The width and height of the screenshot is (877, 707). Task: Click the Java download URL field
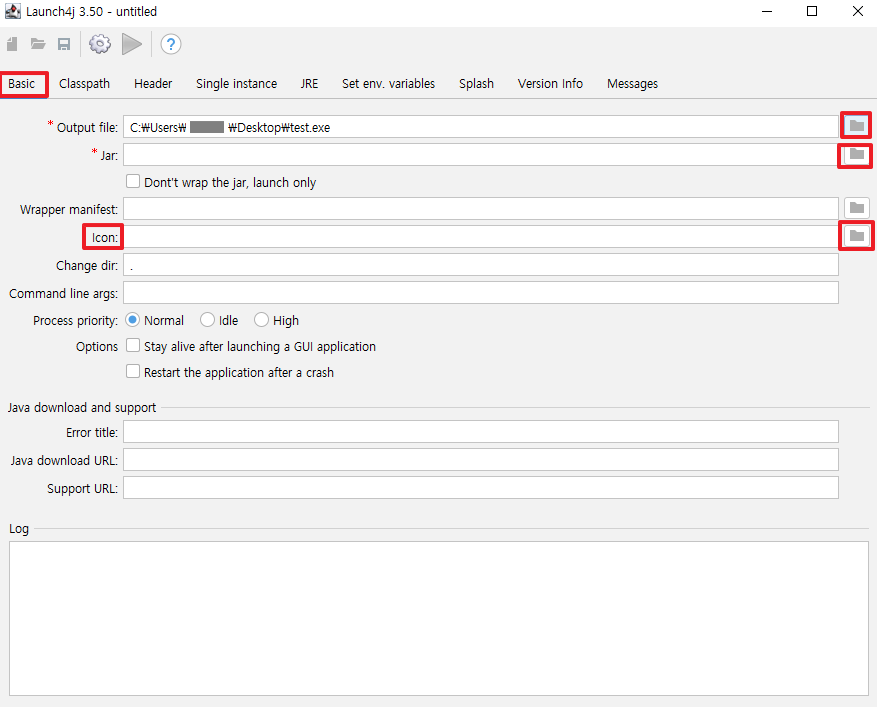pos(481,460)
